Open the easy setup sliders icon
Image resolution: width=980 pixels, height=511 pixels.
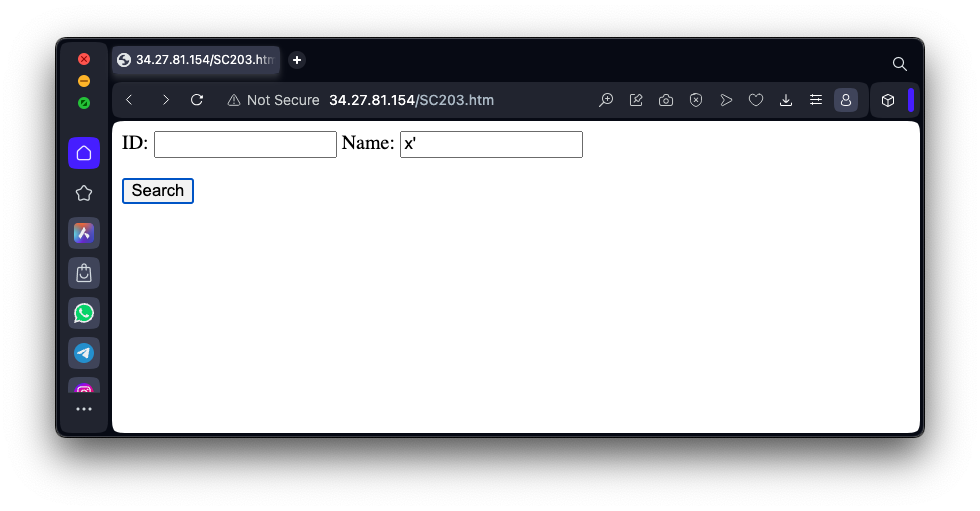point(816,100)
